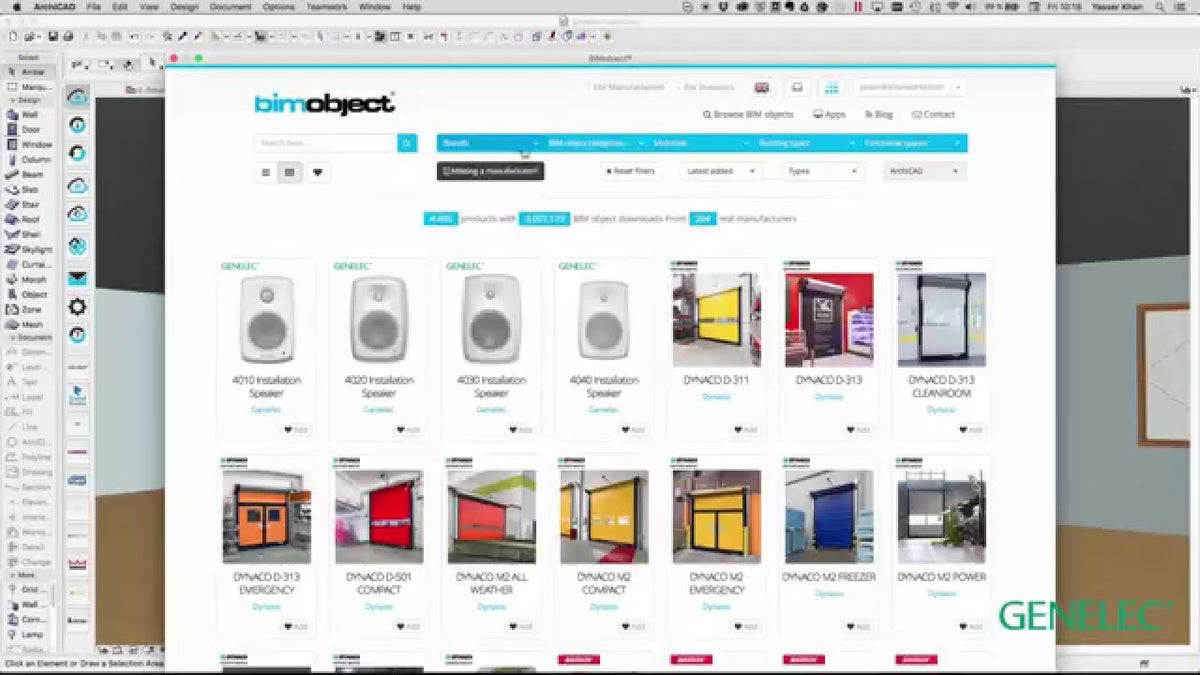
Task: Choose the Column tool
Action: coord(28,159)
